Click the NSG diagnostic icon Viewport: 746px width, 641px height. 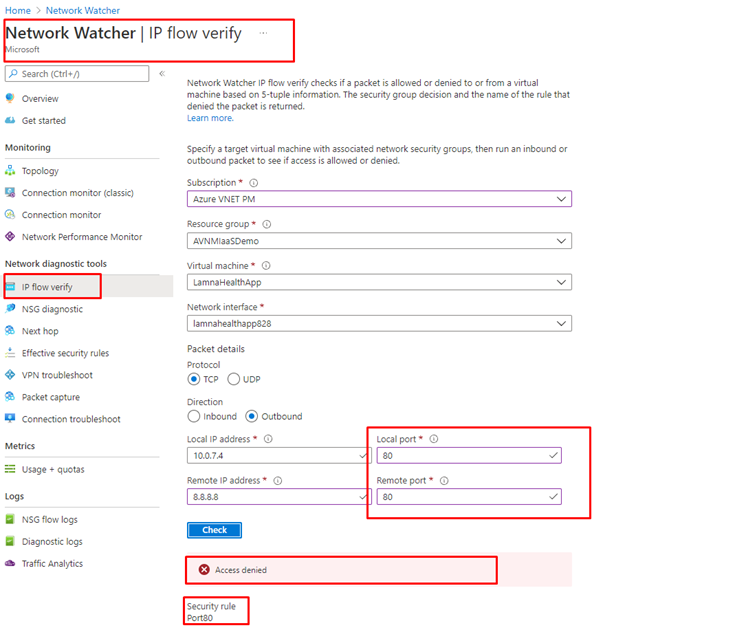(10, 308)
